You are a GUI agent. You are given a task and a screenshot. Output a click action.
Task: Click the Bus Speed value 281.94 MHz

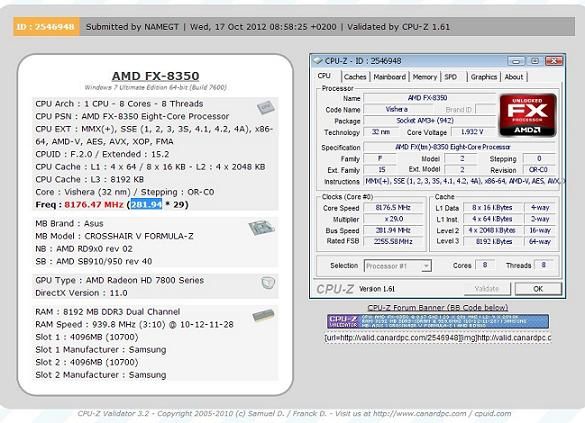pyautogui.click(x=393, y=231)
